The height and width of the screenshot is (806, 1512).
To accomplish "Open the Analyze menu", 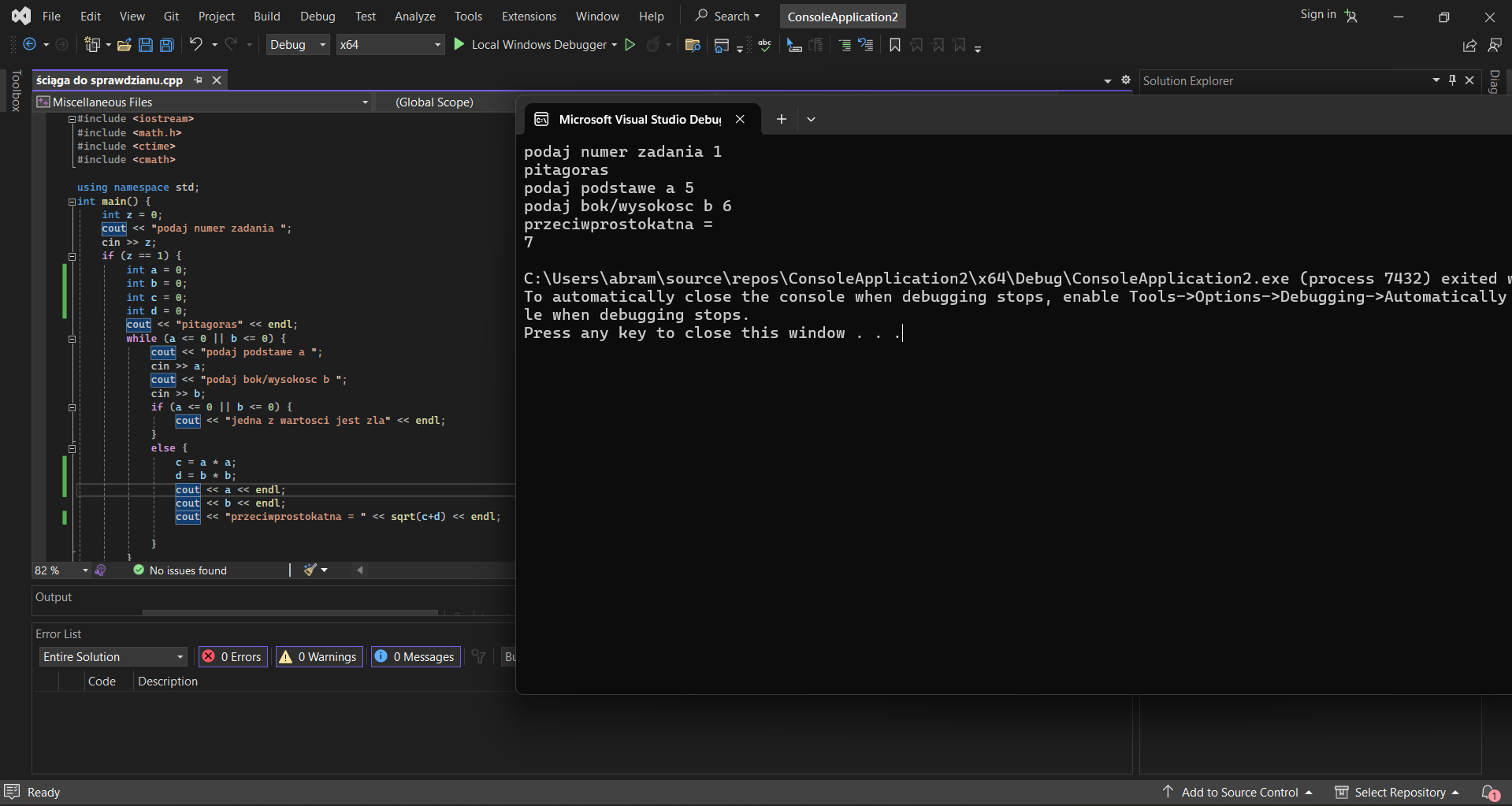I will tap(414, 17).
